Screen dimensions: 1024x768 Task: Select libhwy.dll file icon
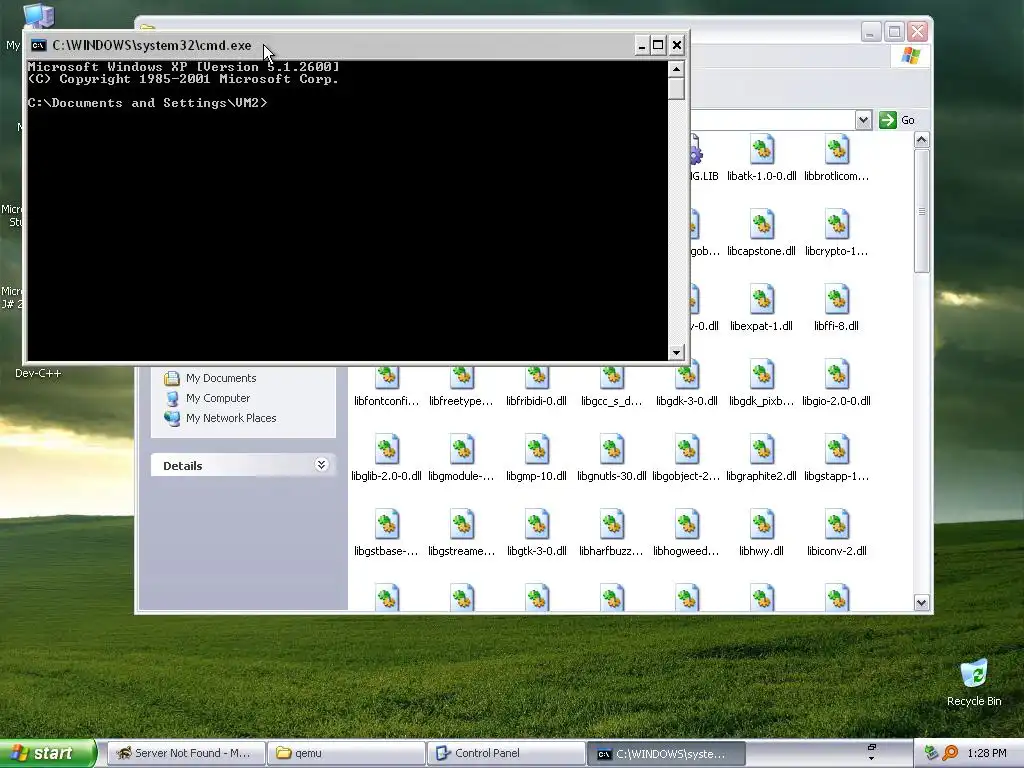761,525
